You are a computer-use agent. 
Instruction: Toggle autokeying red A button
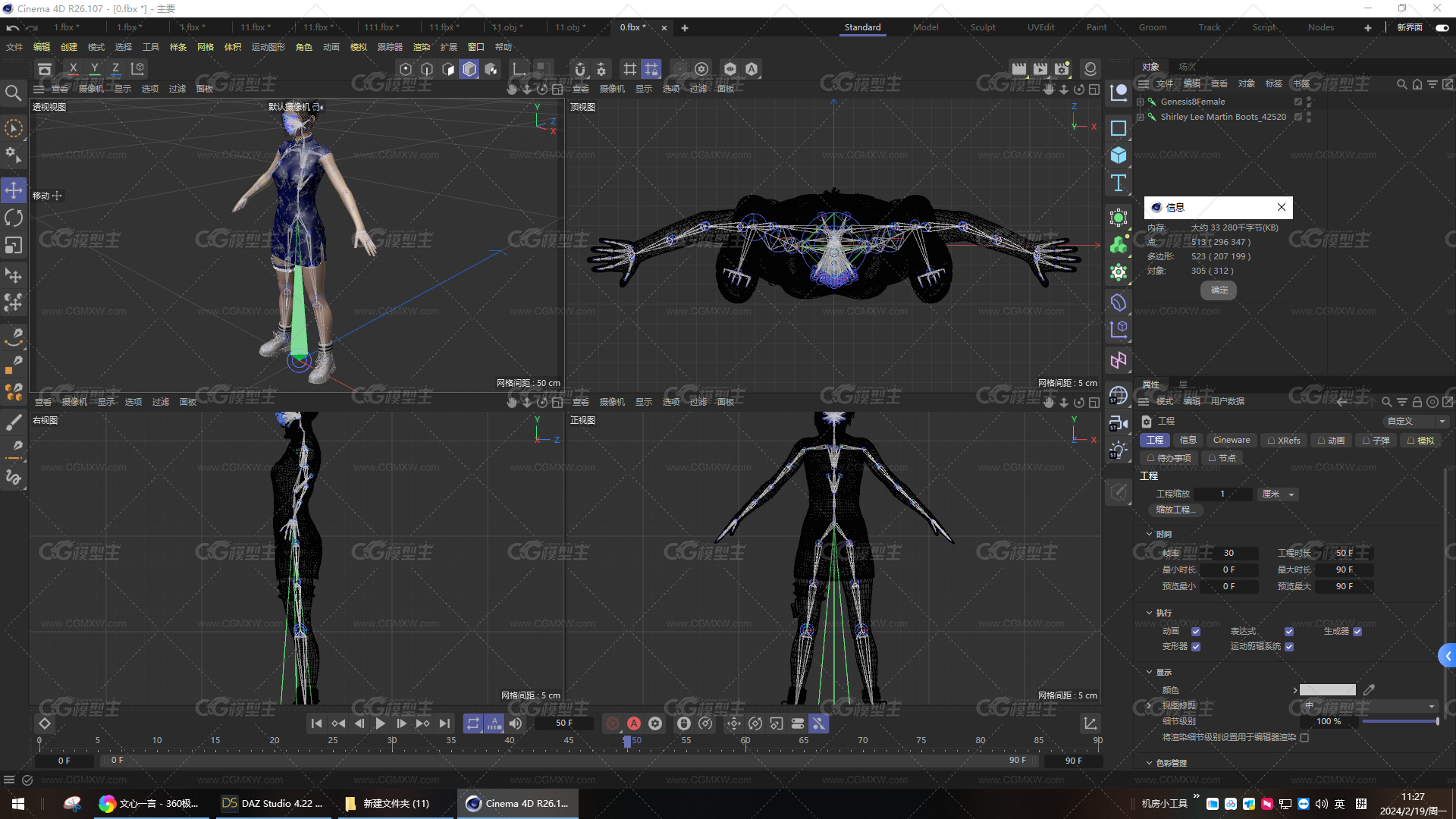click(634, 723)
